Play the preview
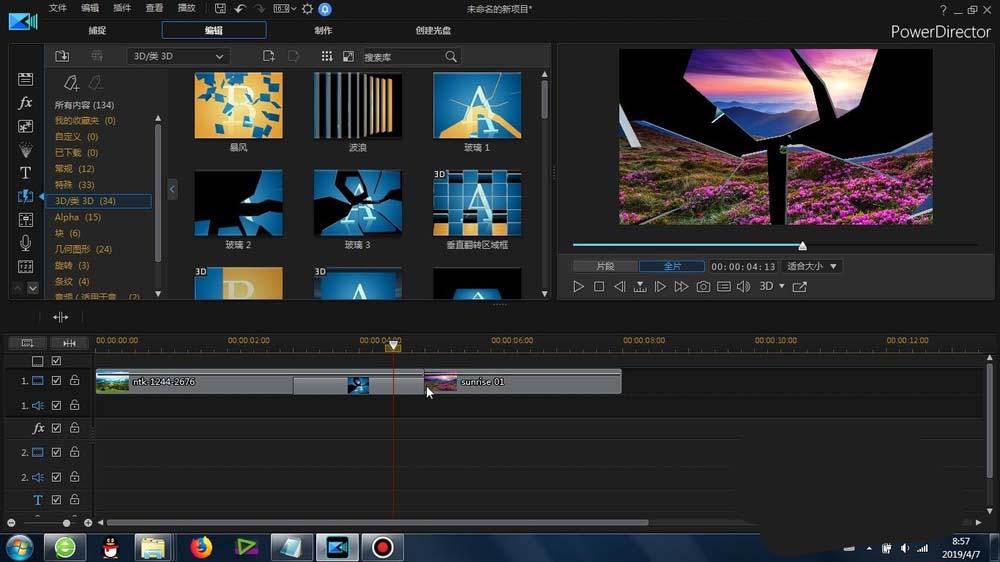Screen dimensions: 1000x562 (x=578, y=286)
